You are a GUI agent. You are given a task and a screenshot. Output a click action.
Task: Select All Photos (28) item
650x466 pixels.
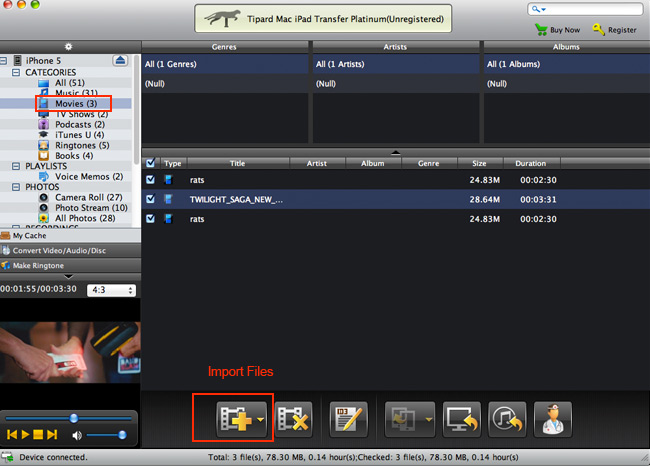(85, 218)
